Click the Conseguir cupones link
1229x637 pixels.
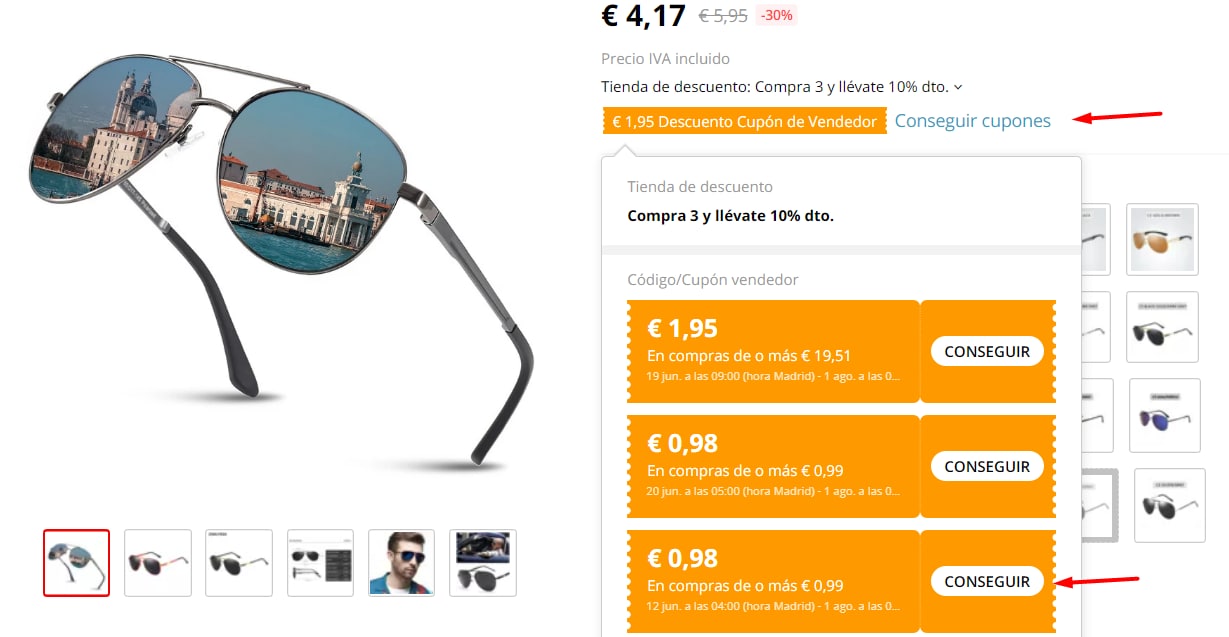pyautogui.click(x=973, y=121)
